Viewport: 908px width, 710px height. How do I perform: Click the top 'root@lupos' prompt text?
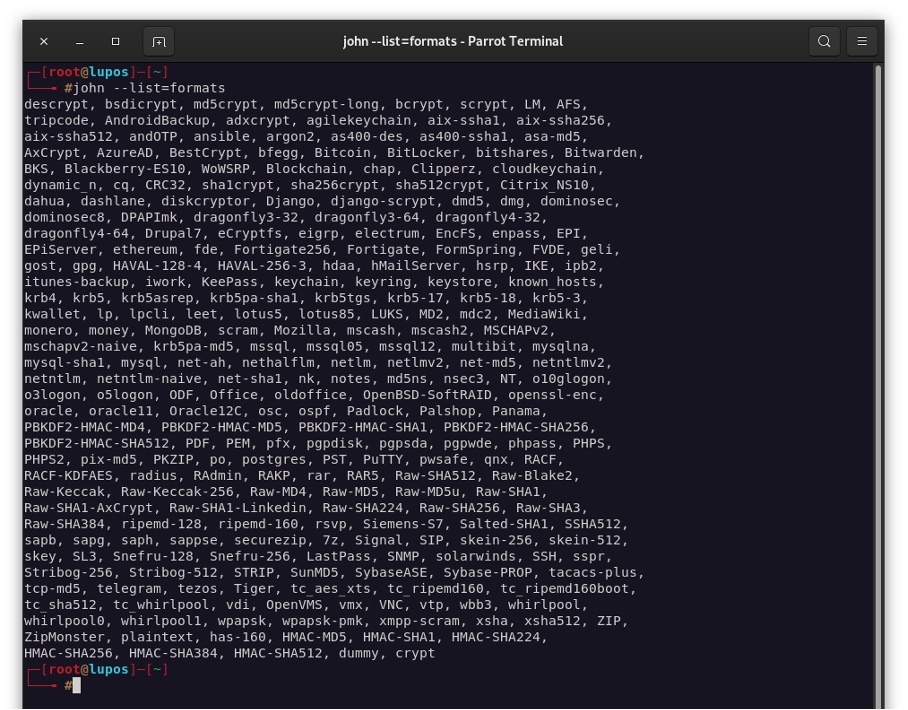click(x=89, y=72)
